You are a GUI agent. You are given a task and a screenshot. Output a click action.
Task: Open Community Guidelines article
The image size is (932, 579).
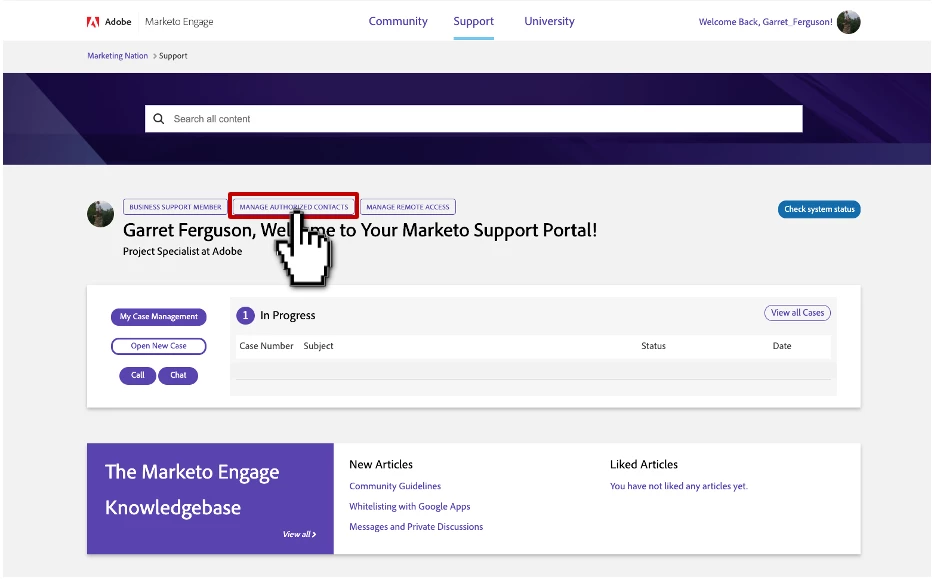395,486
